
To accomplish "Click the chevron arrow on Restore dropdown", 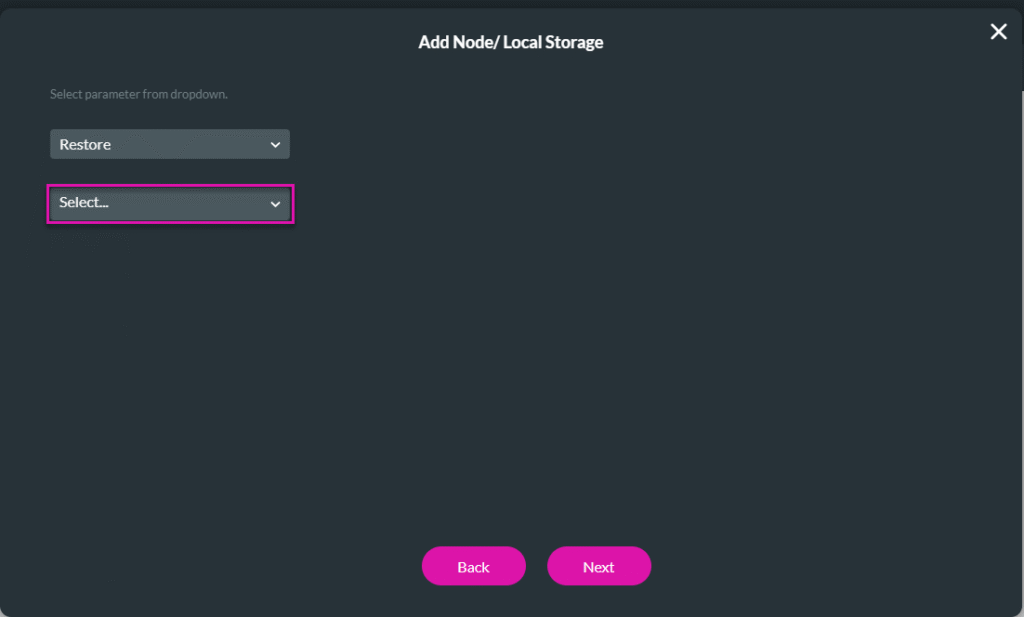I will [x=275, y=145].
